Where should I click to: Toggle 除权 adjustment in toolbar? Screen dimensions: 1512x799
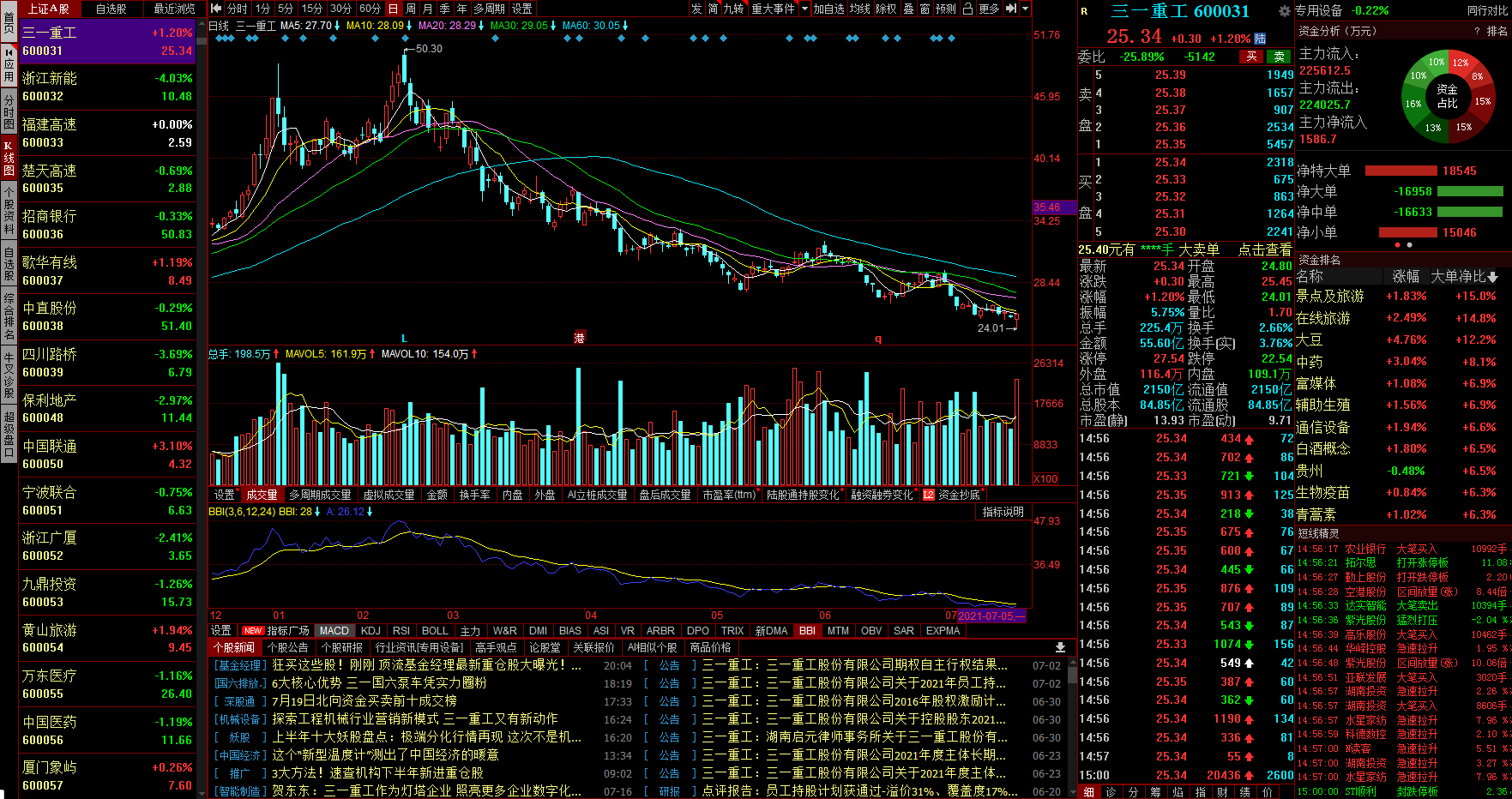pos(886,9)
